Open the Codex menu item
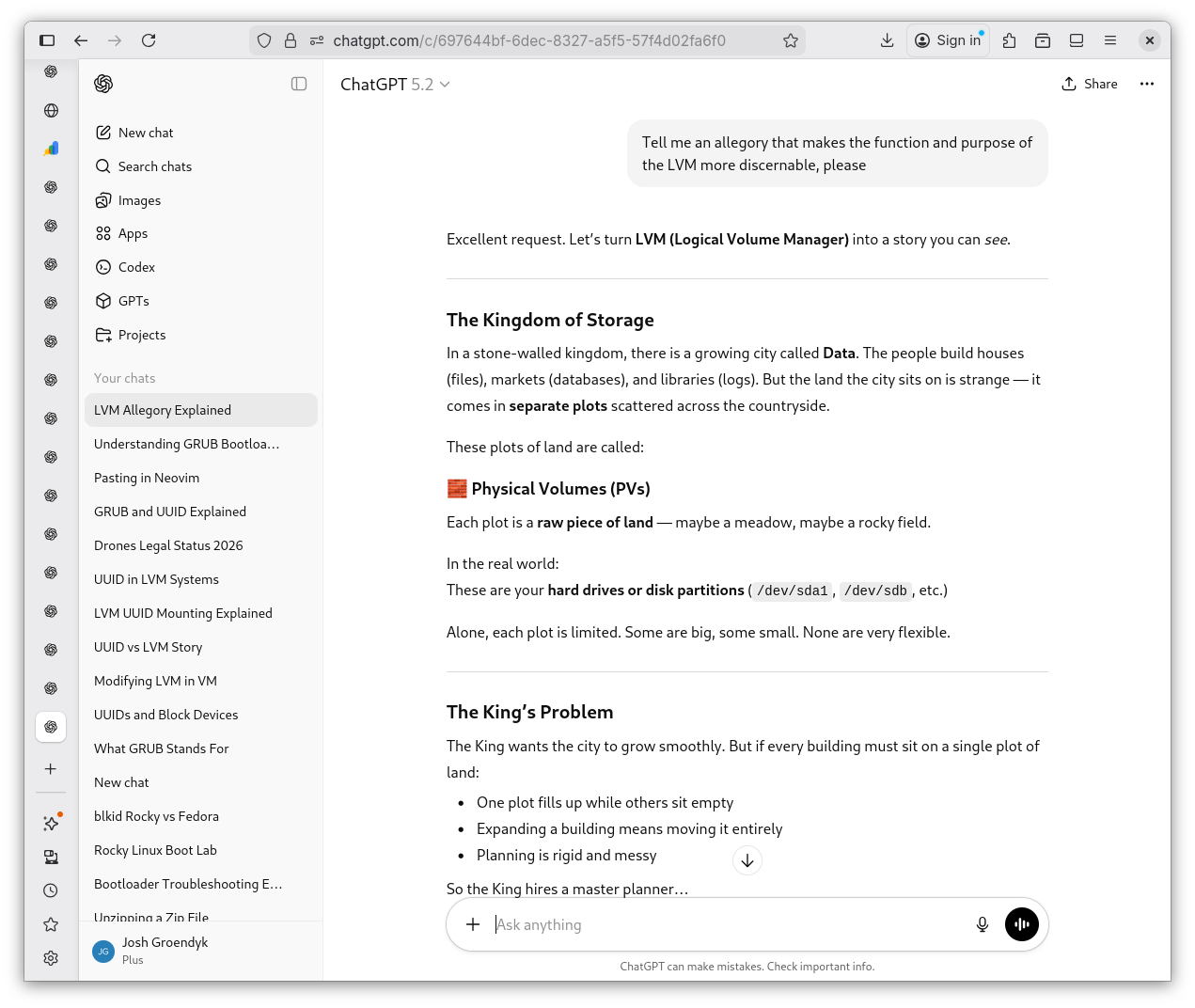Viewport: 1195px width, 1008px height. tap(136, 267)
